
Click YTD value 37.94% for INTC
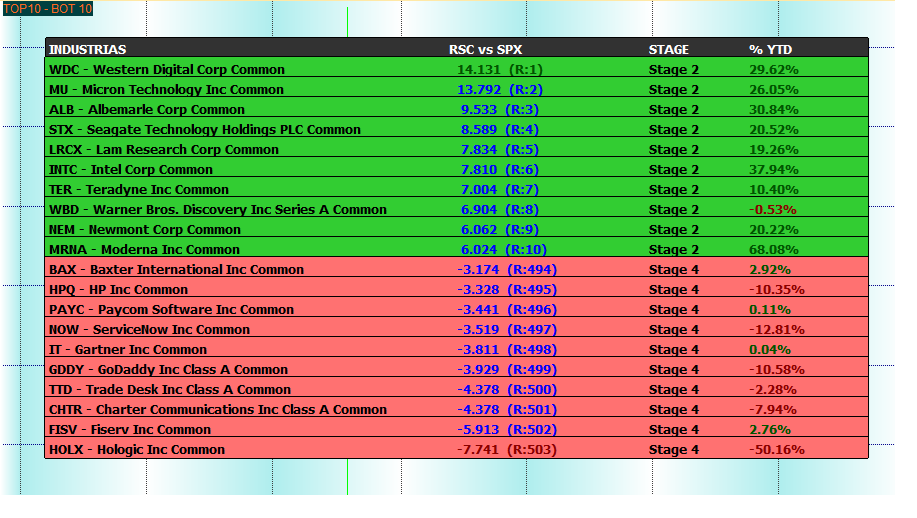(x=774, y=170)
